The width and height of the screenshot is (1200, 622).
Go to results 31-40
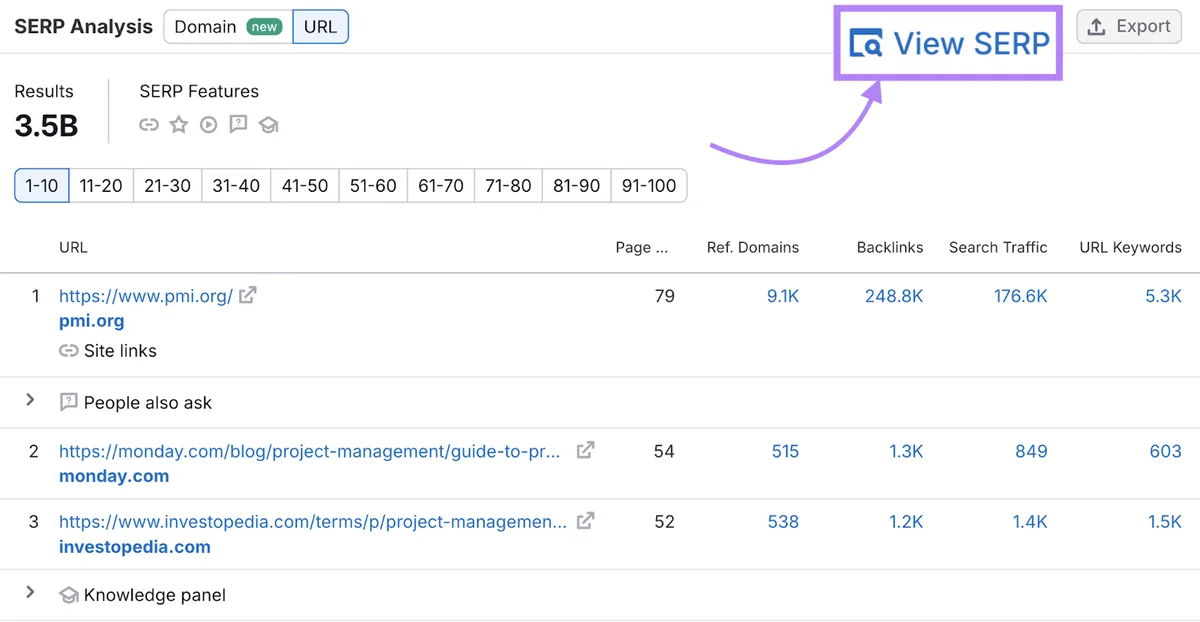pos(236,186)
